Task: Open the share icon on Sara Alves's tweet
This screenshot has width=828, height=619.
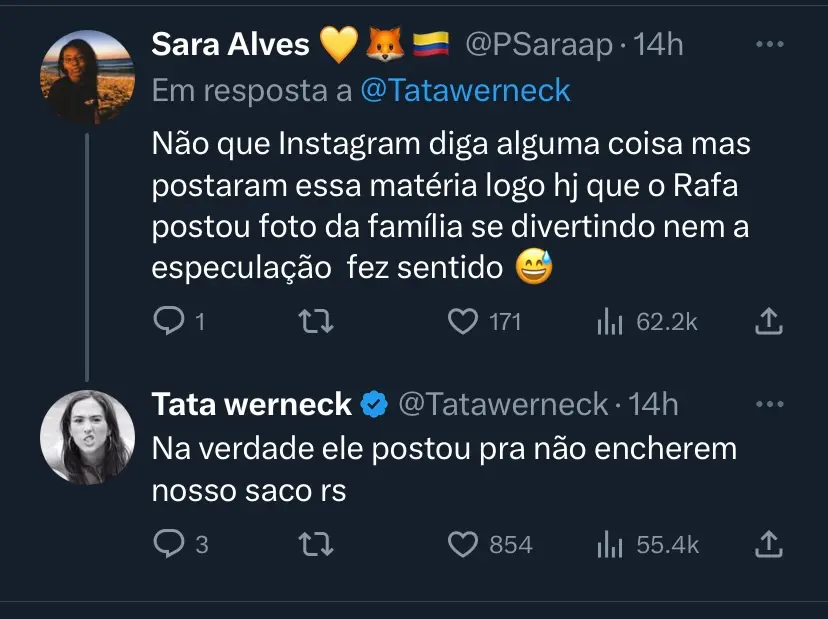Action: coord(768,320)
